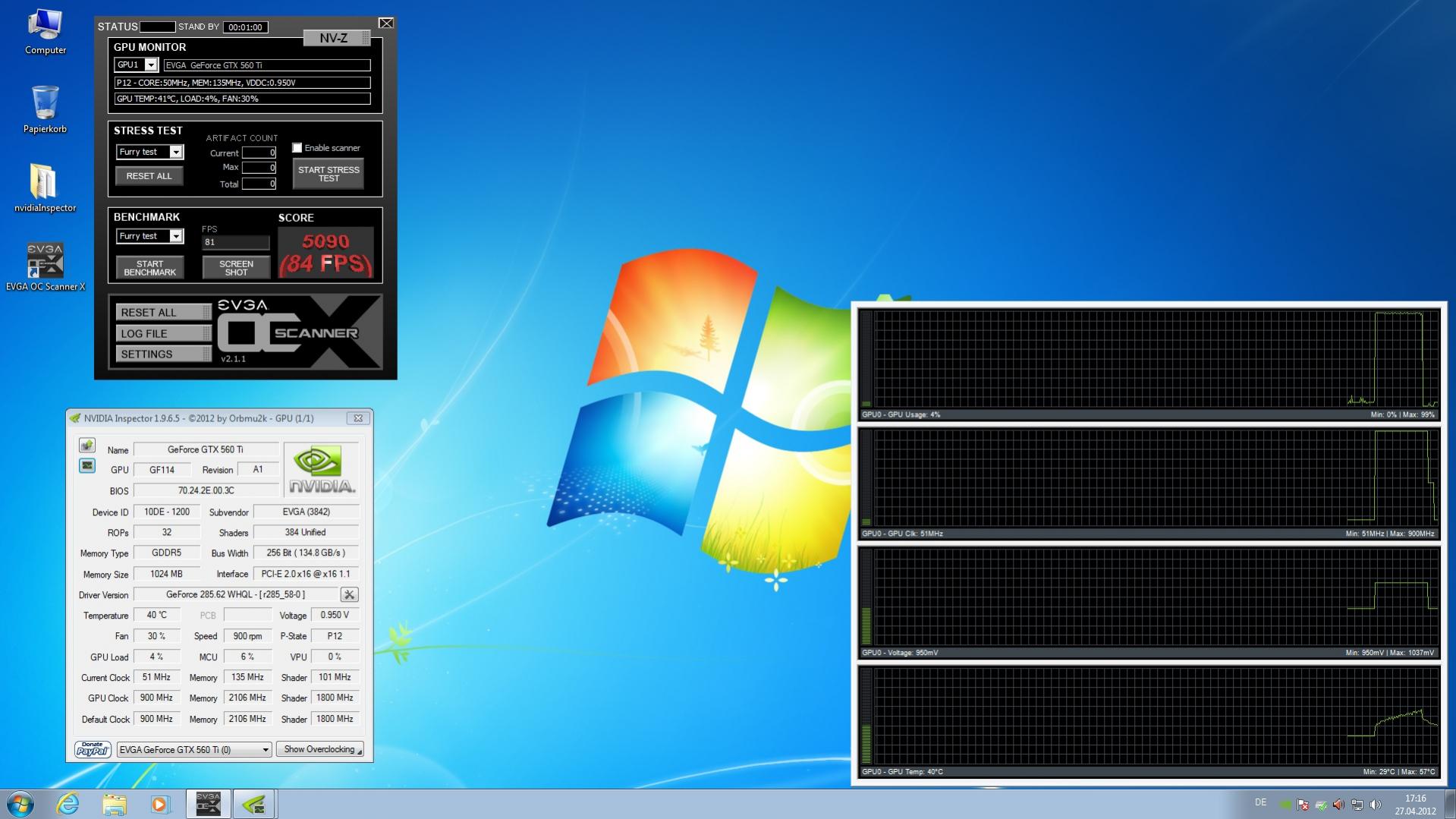The height and width of the screenshot is (819, 1456).
Task: Open the Papierkorb recycle bin icon
Action: (x=46, y=110)
